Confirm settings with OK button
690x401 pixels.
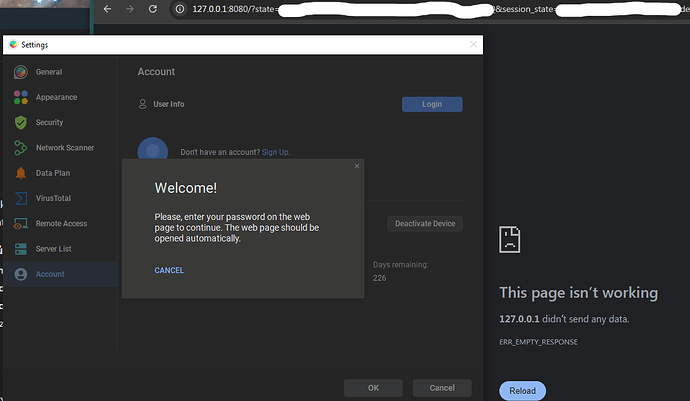(x=373, y=387)
